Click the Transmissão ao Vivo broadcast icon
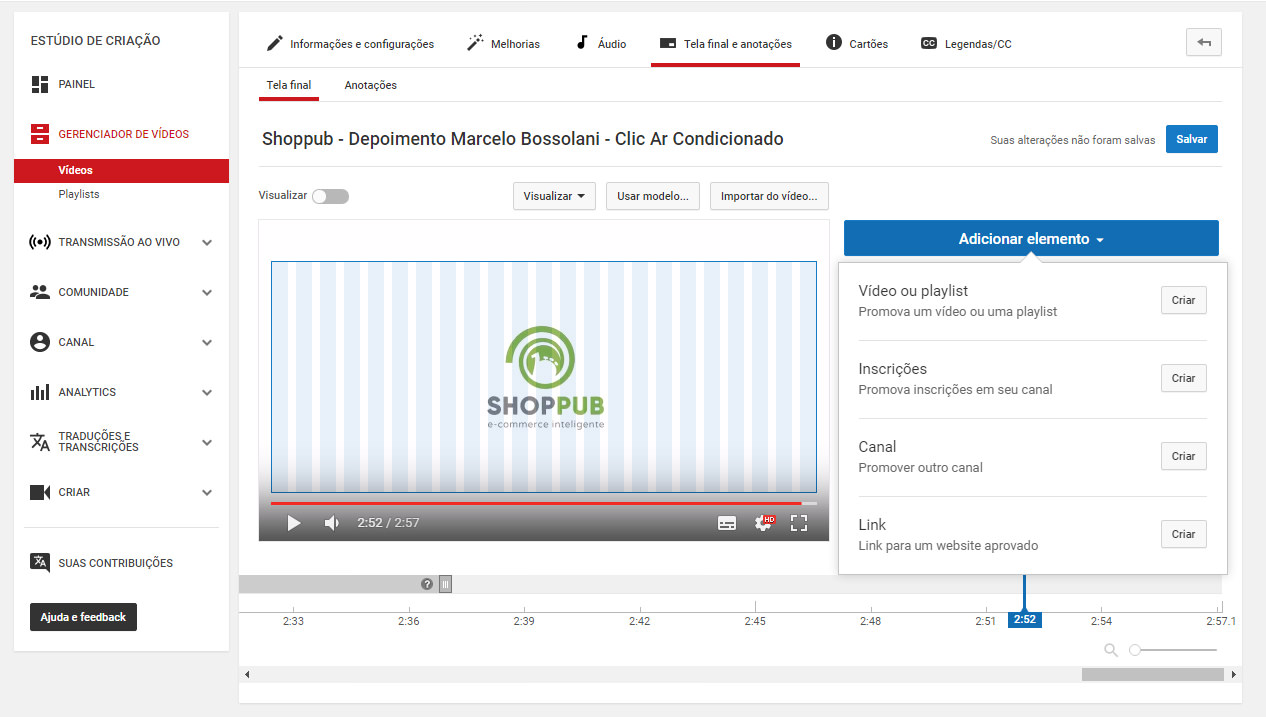 pos(40,242)
